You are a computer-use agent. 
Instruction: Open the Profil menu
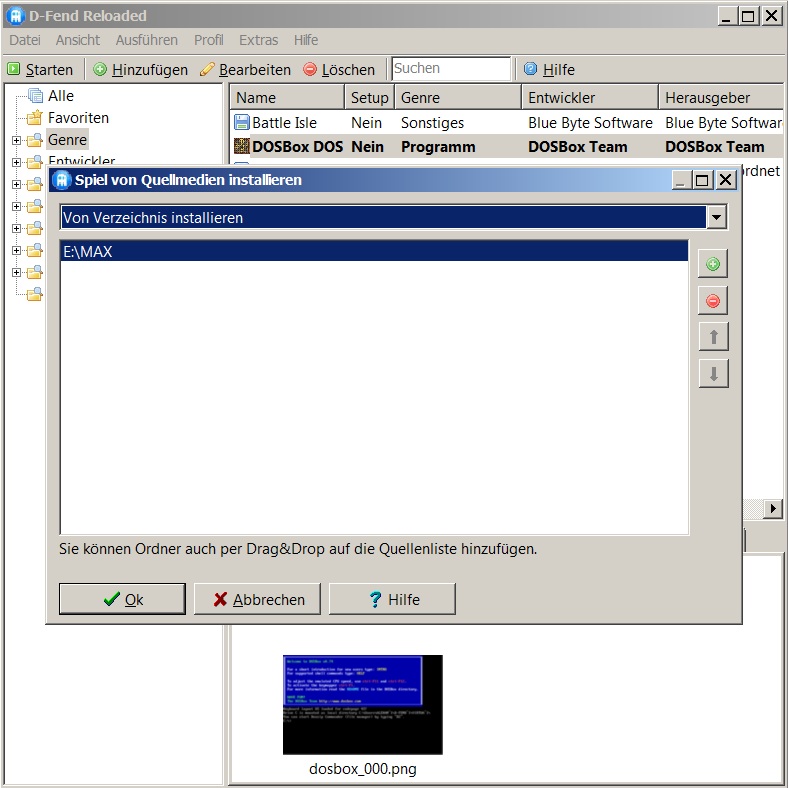[209, 40]
